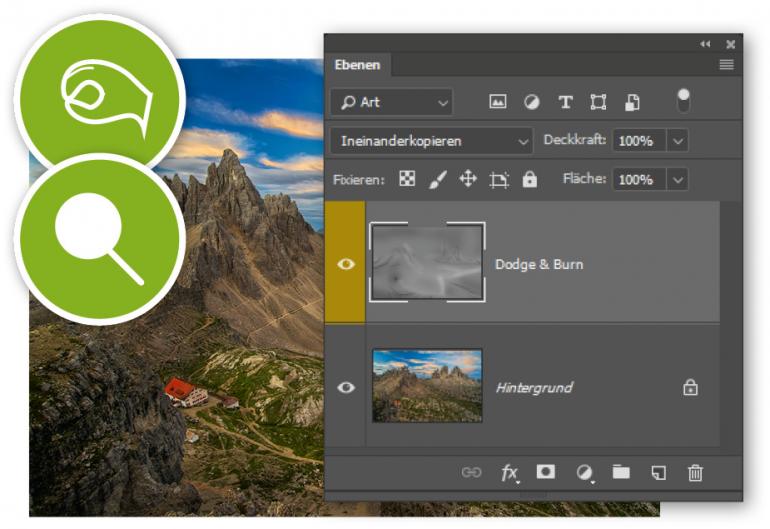
Task: Add a layer mask
Action: coord(546,472)
